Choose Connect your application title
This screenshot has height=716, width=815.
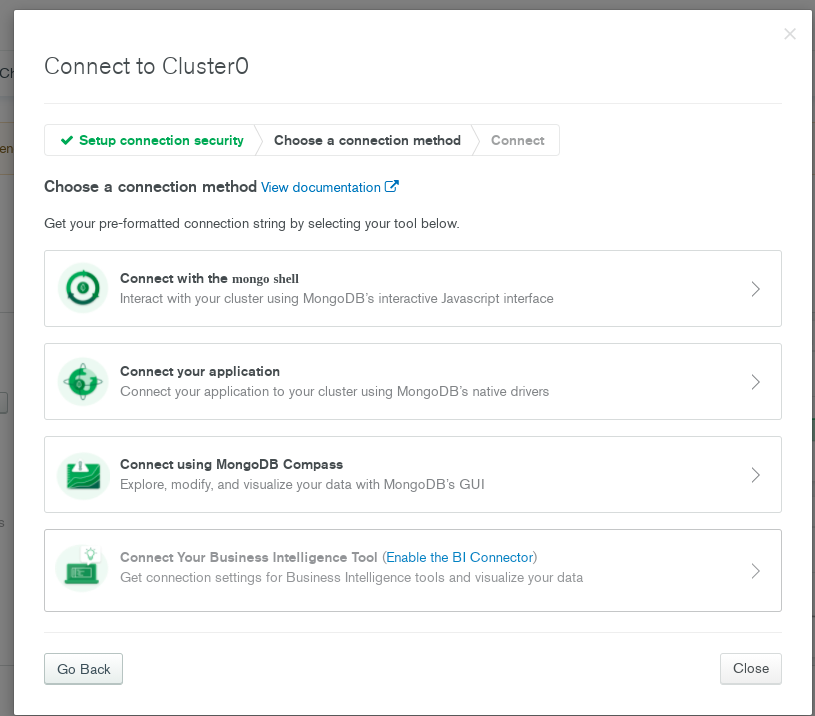tap(200, 372)
